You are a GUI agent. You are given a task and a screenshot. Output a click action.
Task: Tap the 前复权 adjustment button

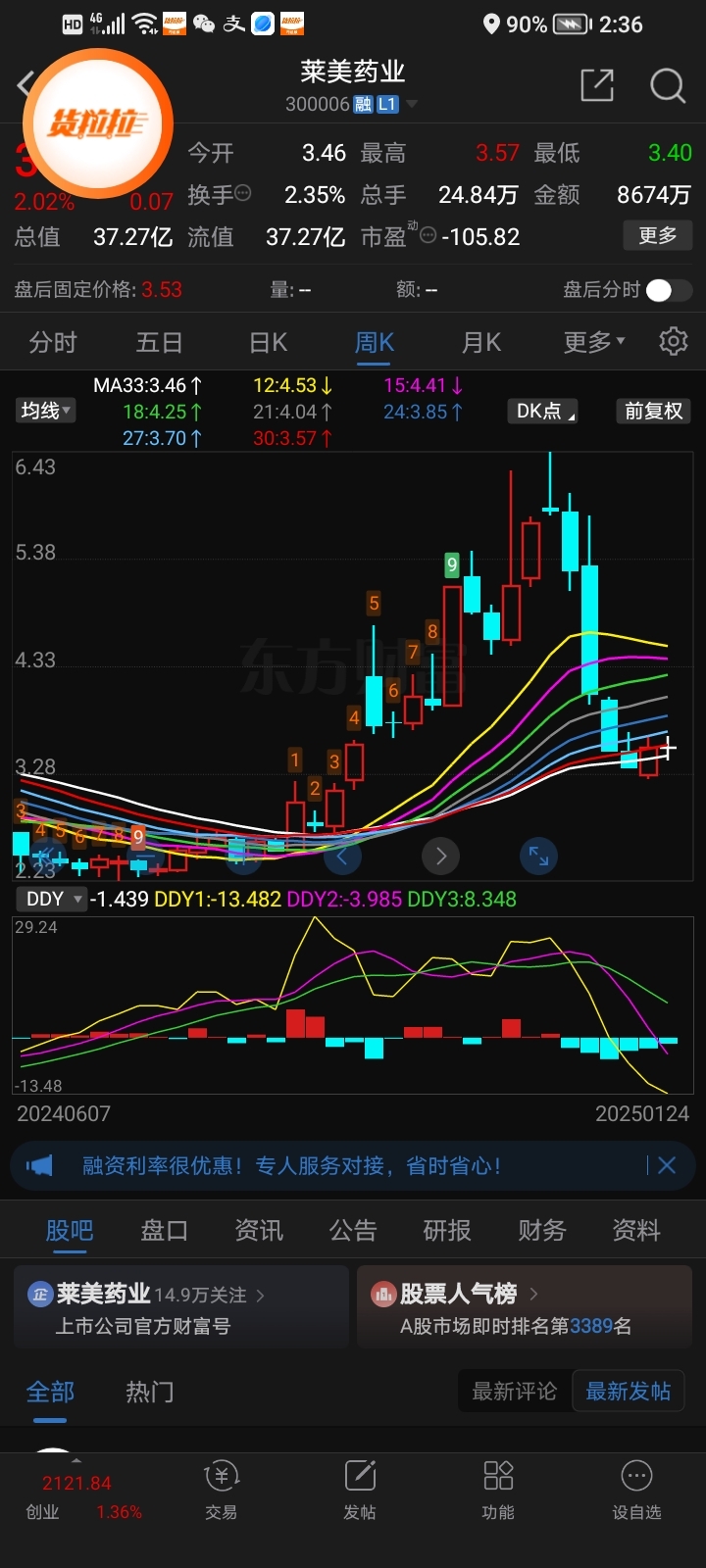(x=654, y=411)
